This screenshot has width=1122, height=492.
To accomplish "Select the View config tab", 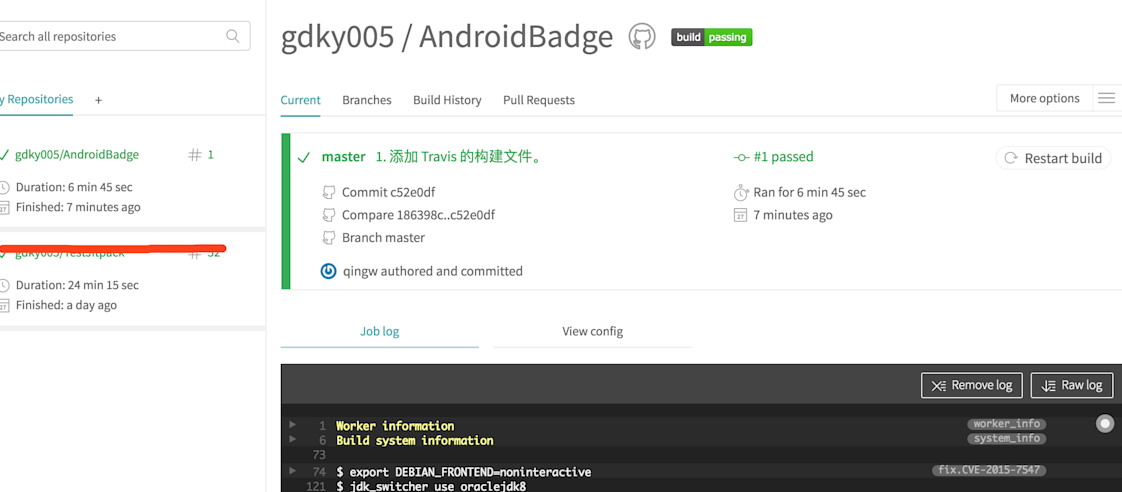I will click(592, 332).
